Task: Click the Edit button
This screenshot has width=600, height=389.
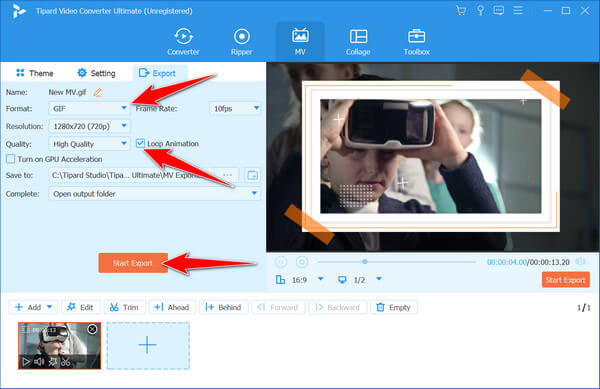Action: point(81,307)
